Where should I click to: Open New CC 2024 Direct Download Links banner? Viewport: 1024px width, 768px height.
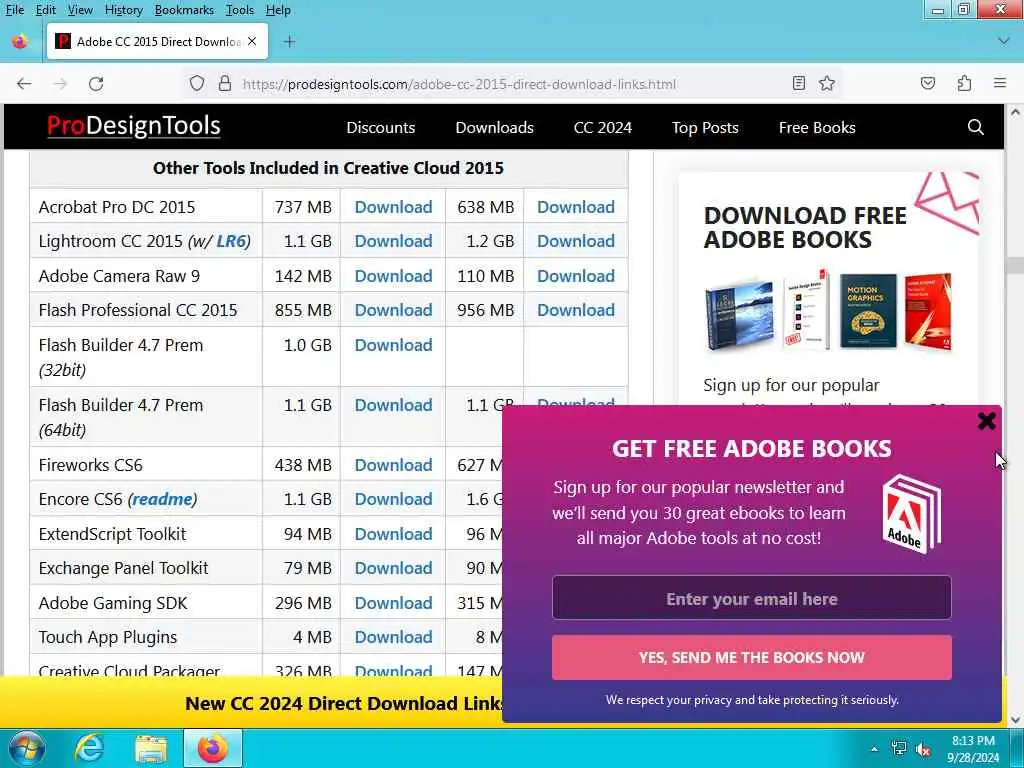[343, 703]
